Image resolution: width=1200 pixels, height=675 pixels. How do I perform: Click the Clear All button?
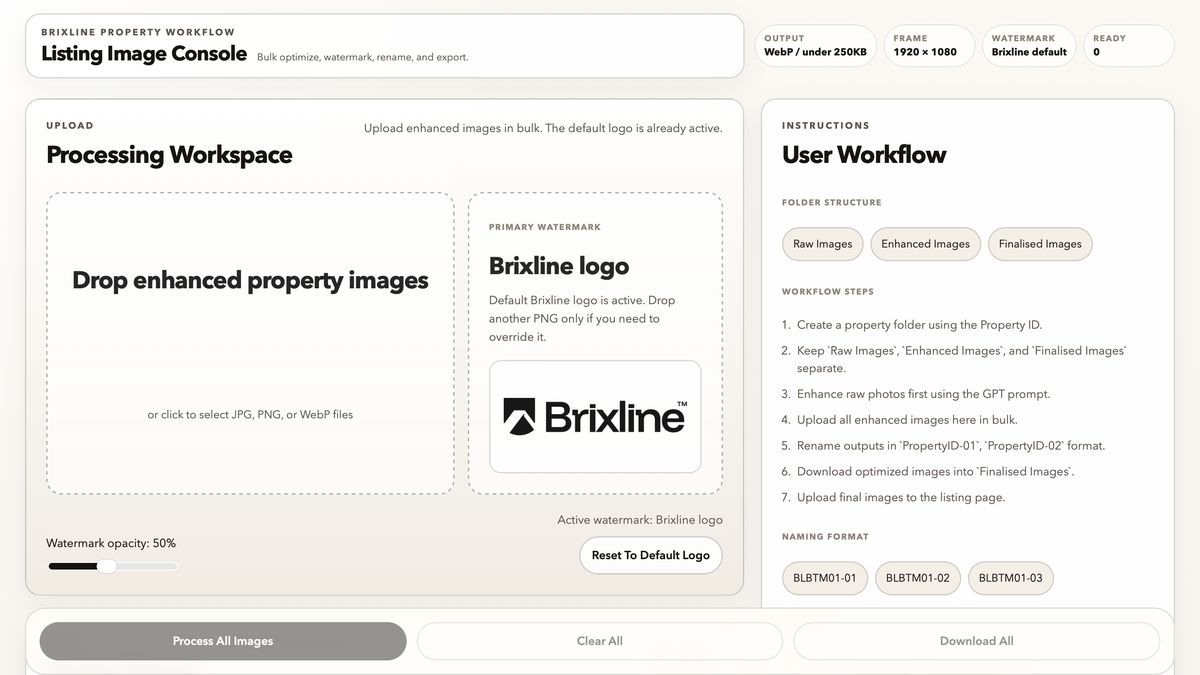point(600,641)
